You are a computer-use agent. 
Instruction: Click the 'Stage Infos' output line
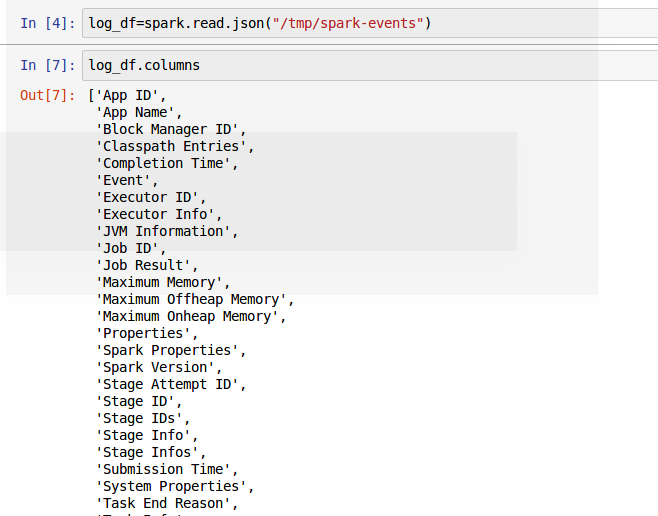point(151,452)
